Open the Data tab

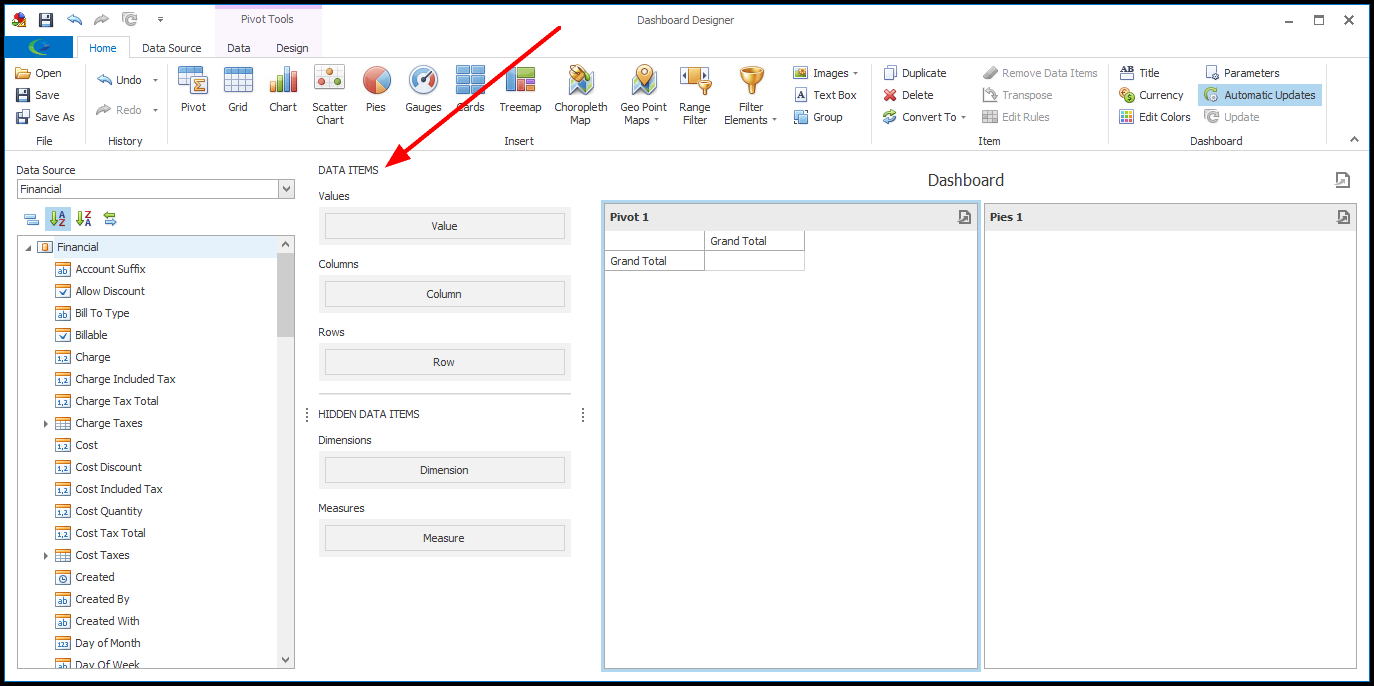239,48
